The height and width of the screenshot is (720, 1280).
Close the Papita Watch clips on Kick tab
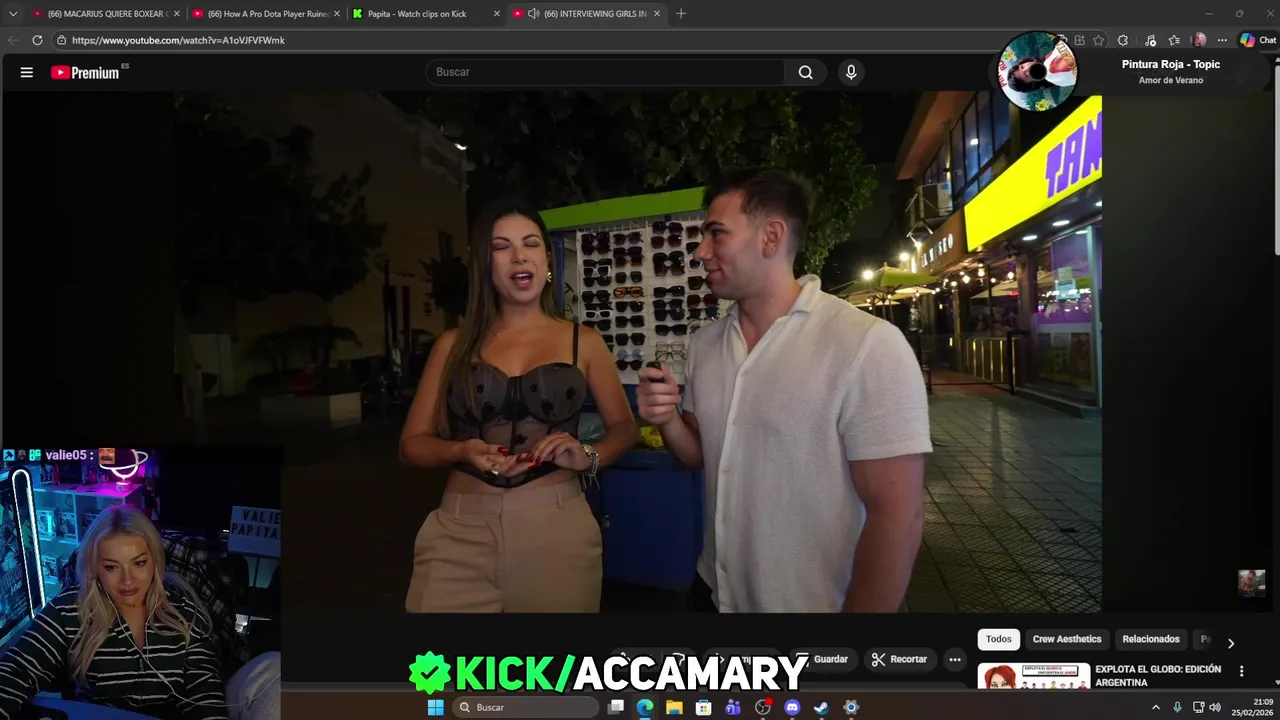coord(496,14)
